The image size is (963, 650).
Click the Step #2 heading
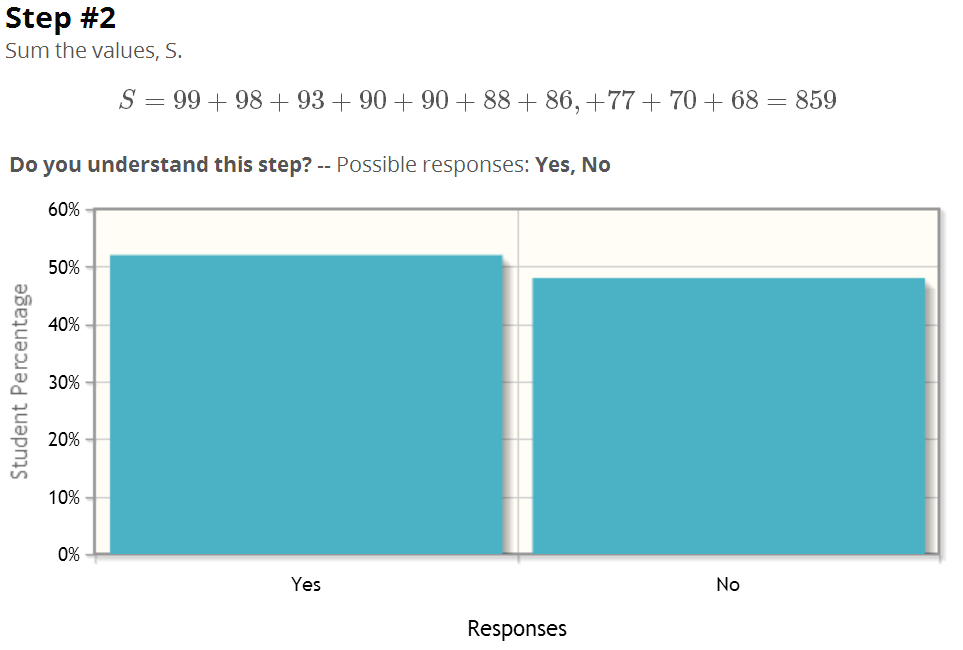point(60,18)
